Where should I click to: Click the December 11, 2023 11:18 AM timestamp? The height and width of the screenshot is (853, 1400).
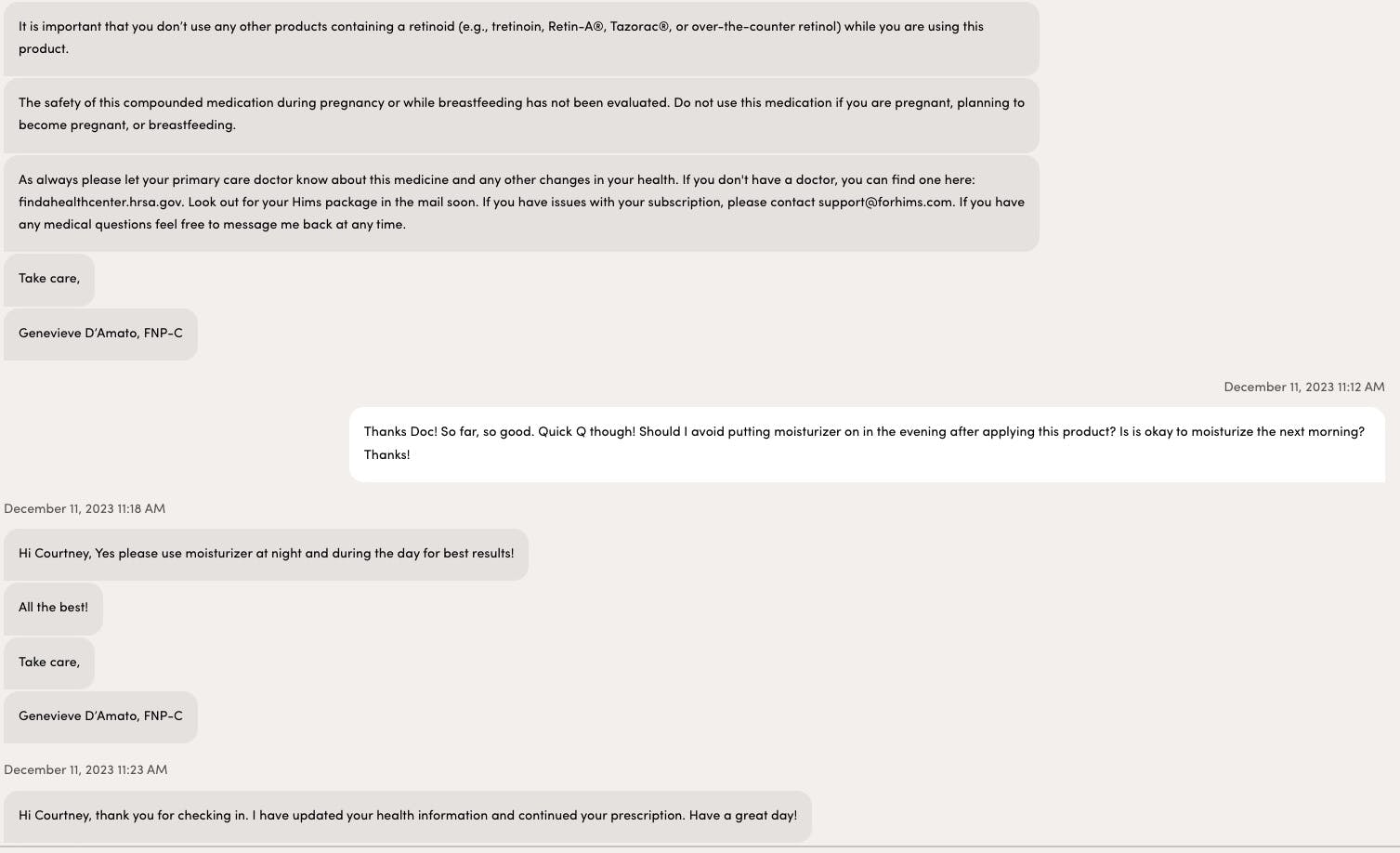[85, 509]
